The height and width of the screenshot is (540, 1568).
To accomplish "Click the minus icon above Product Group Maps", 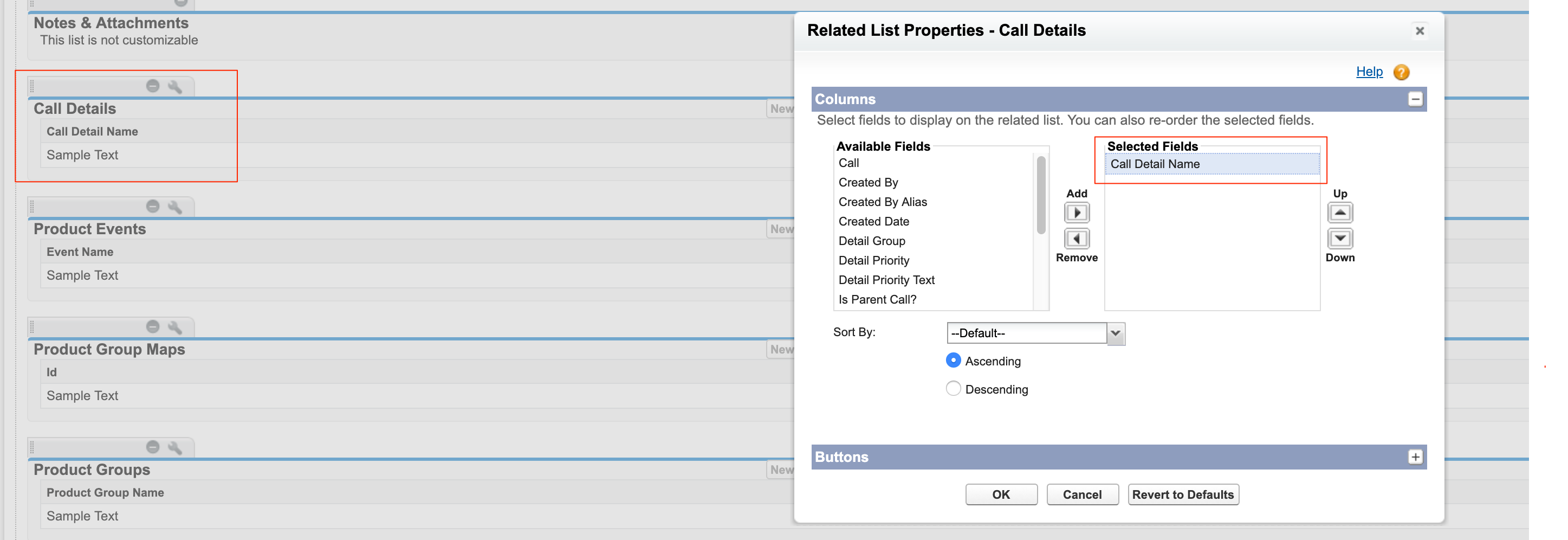I will pyautogui.click(x=153, y=327).
